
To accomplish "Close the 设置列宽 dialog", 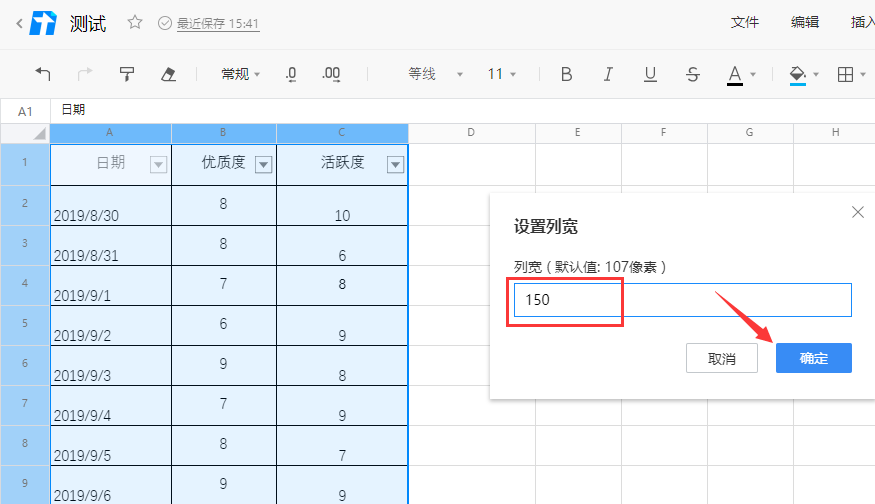I will click(x=858, y=212).
